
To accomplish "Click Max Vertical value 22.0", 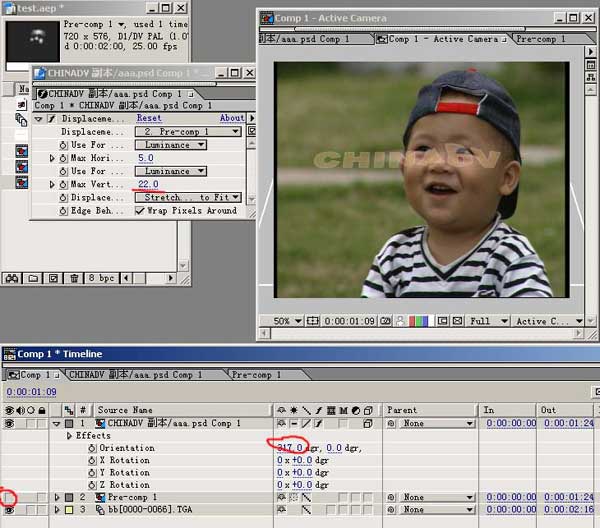I will (148, 184).
